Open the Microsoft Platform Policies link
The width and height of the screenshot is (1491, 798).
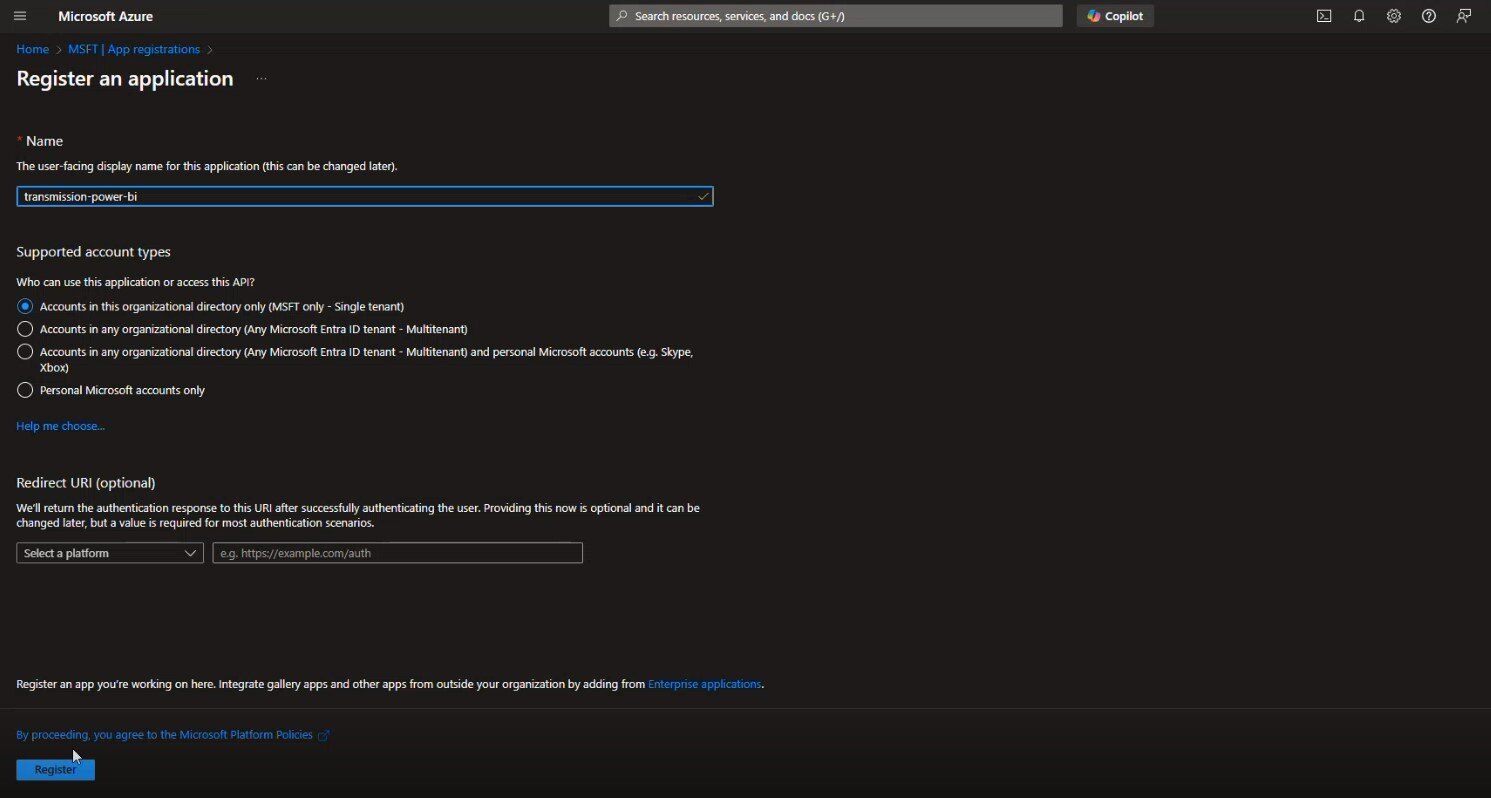tap(164, 735)
